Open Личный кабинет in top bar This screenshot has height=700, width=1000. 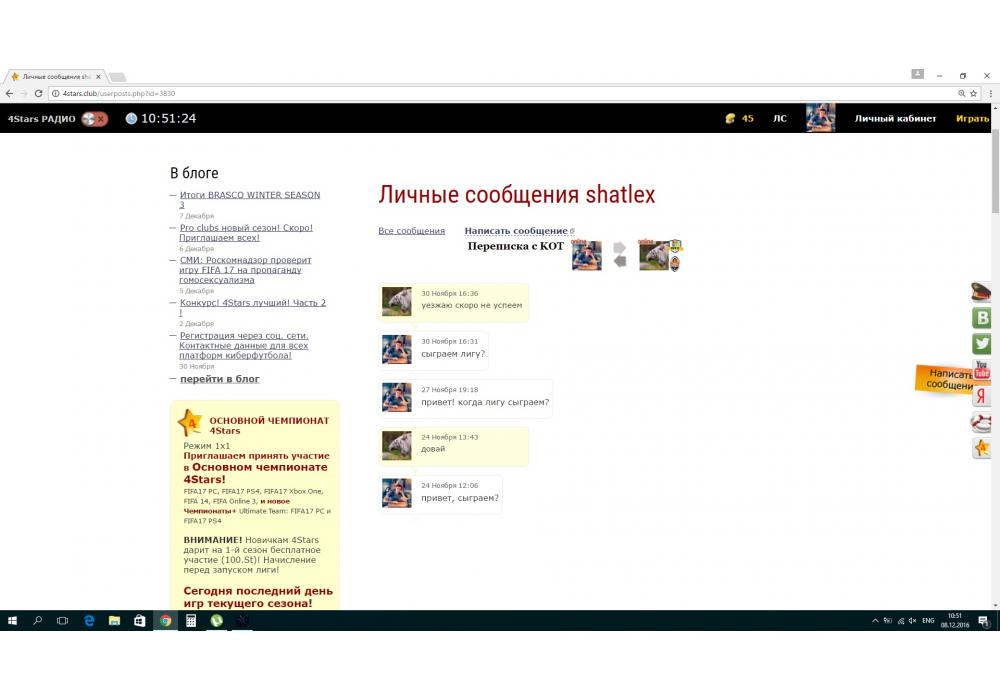tap(895, 118)
